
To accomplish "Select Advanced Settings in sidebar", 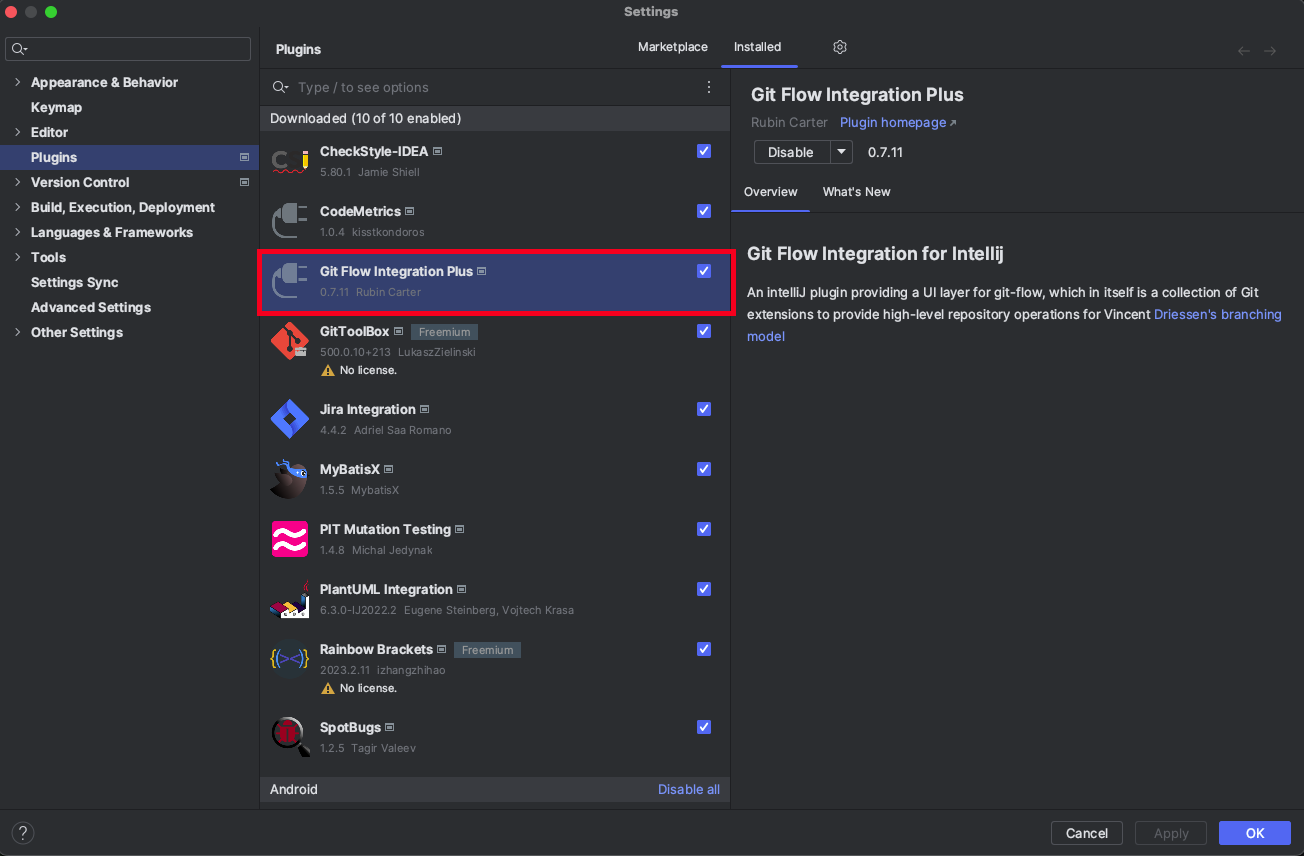I will [x=91, y=307].
